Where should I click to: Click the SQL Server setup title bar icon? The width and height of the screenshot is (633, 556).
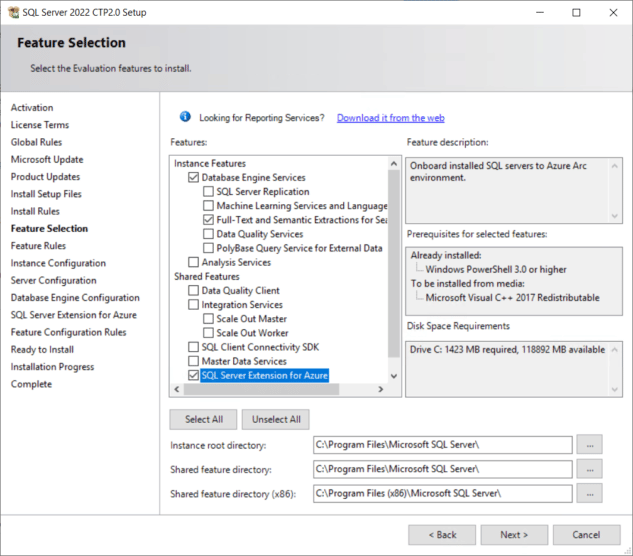pyautogui.click(x=13, y=12)
